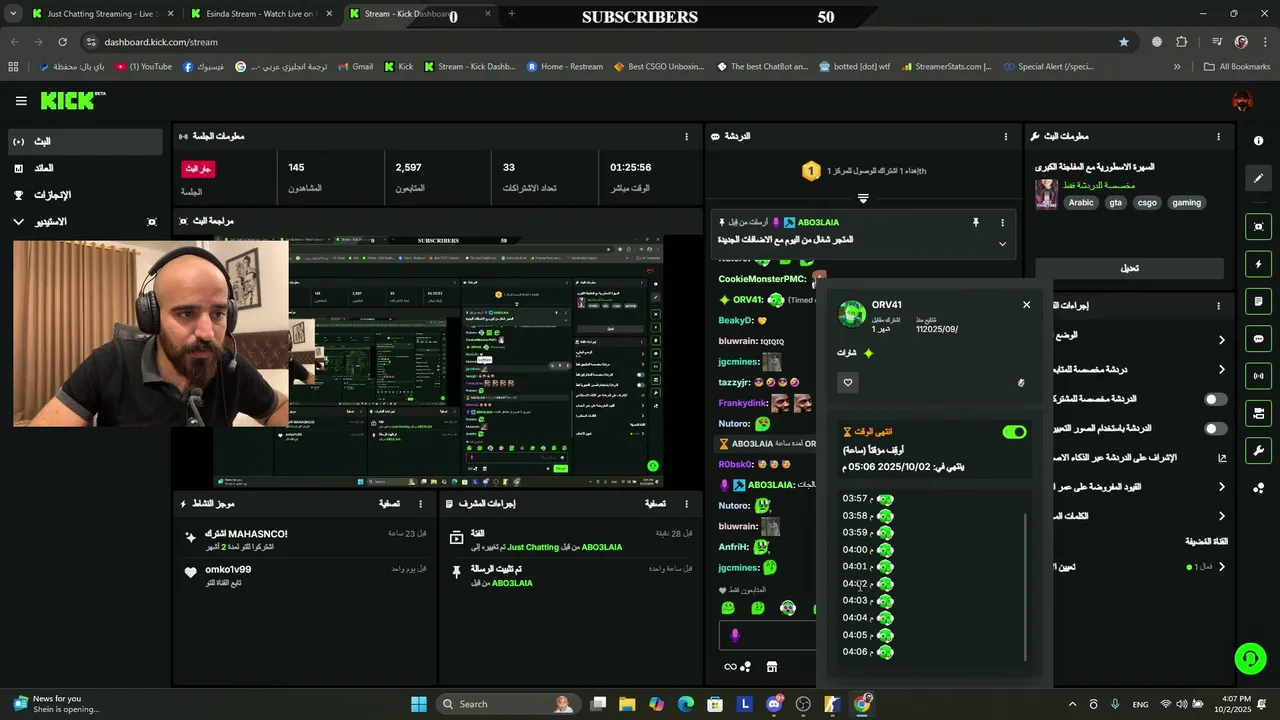Click the gta tag chip
Screen dimensions: 1280x720
(1115, 202)
